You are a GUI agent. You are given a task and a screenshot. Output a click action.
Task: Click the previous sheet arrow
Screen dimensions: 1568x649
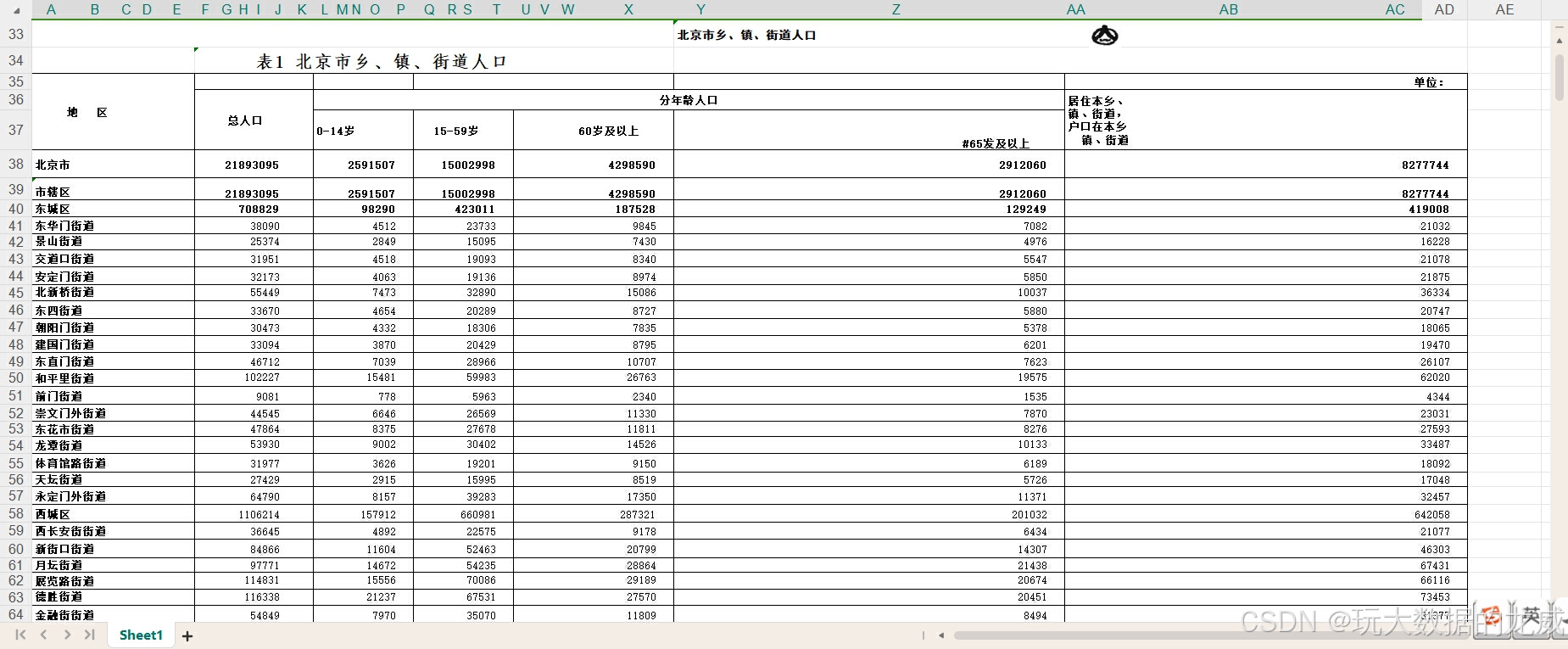pyautogui.click(x=43, y=635)
